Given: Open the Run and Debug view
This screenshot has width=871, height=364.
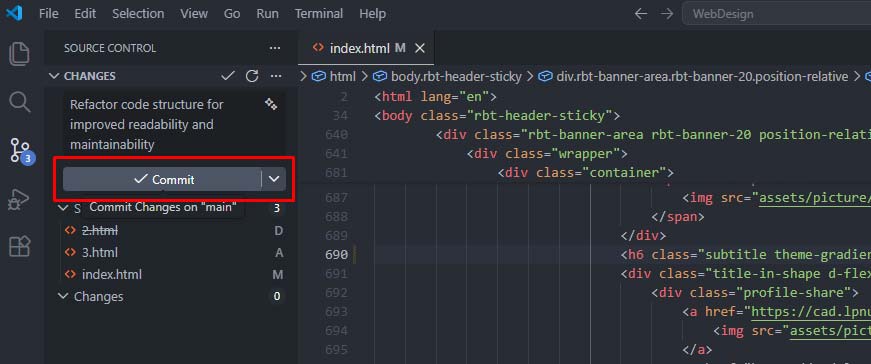Looking at the screenshot, I should tap(19, 199).
